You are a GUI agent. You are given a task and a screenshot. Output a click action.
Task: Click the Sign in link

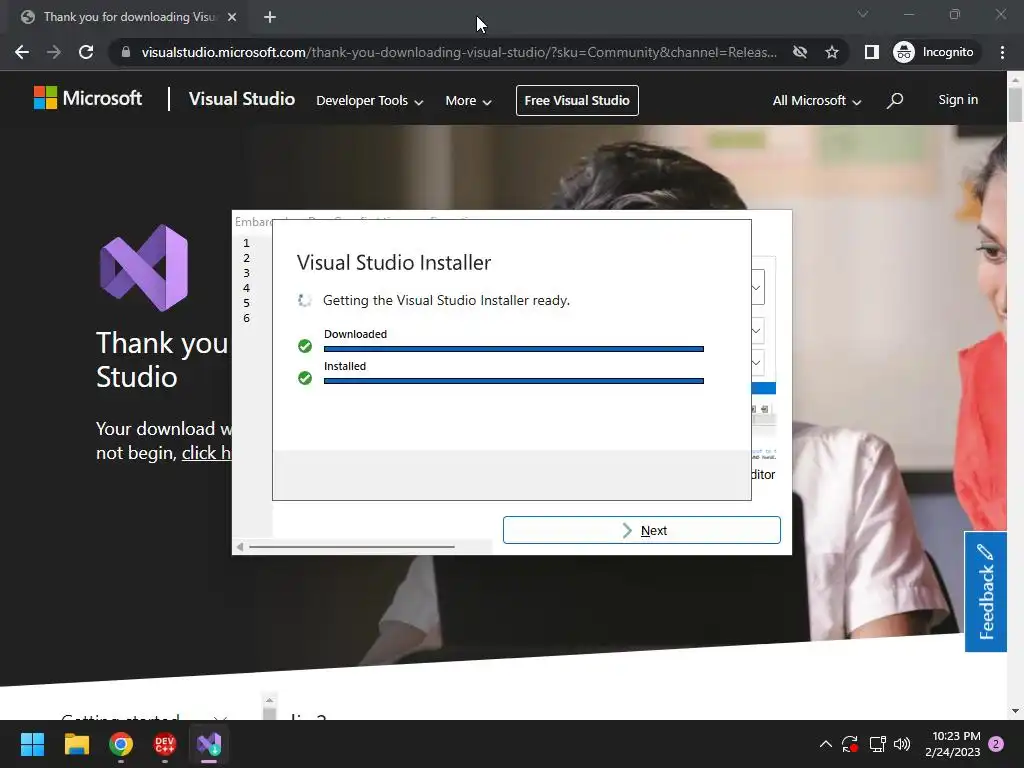[x=958, y=99]
